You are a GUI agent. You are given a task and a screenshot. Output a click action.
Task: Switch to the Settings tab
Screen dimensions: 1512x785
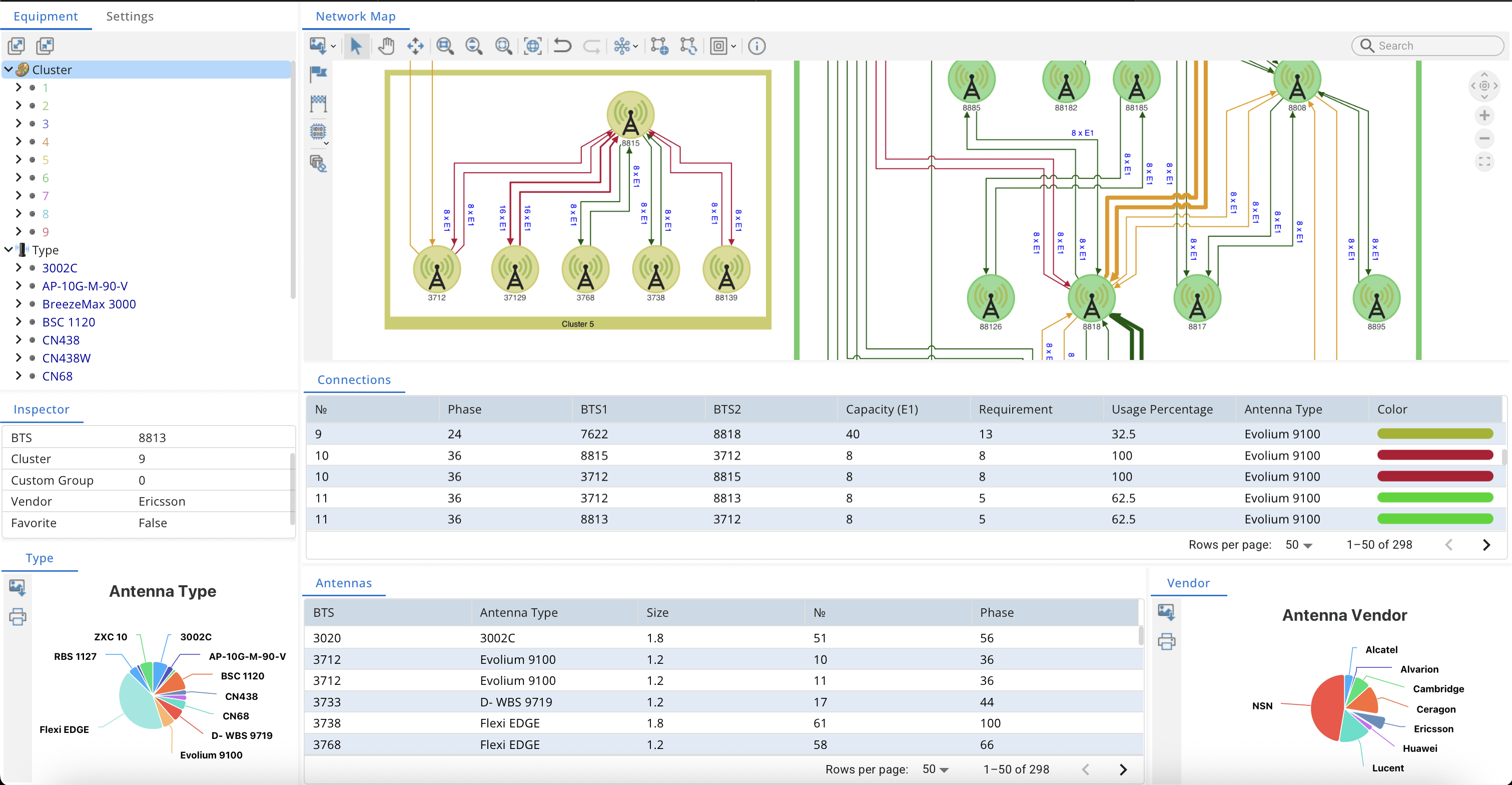(130, 17)
